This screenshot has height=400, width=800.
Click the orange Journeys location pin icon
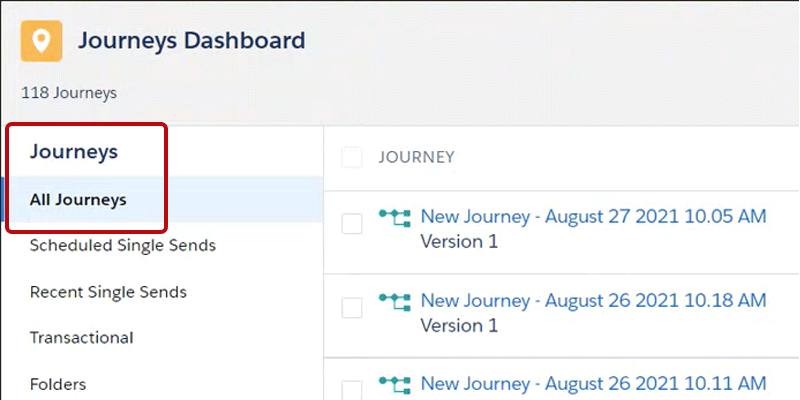41,42
